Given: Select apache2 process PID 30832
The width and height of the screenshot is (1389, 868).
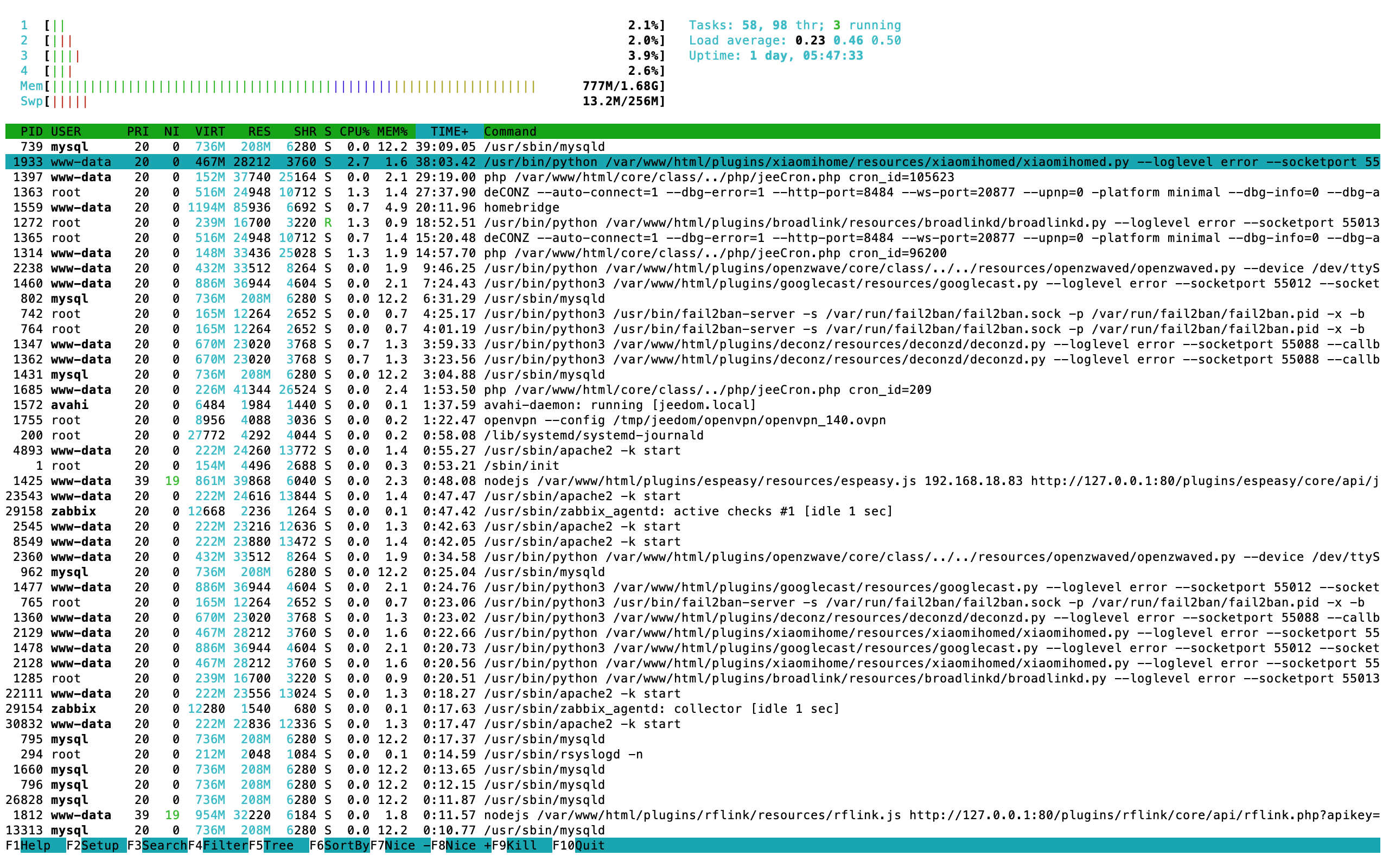Looking at the screenshot, I should coord(693,724).
